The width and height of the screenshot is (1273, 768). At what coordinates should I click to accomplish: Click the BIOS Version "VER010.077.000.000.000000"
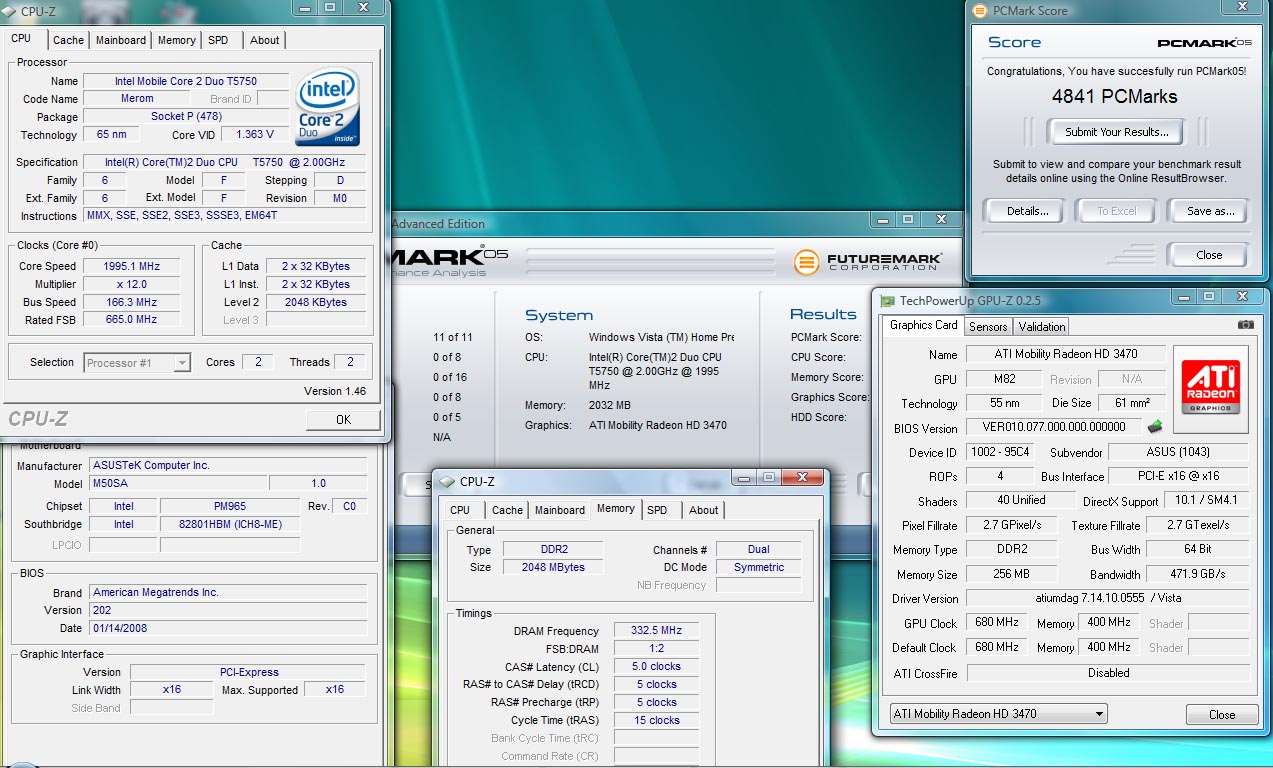tap(1054, 427)
